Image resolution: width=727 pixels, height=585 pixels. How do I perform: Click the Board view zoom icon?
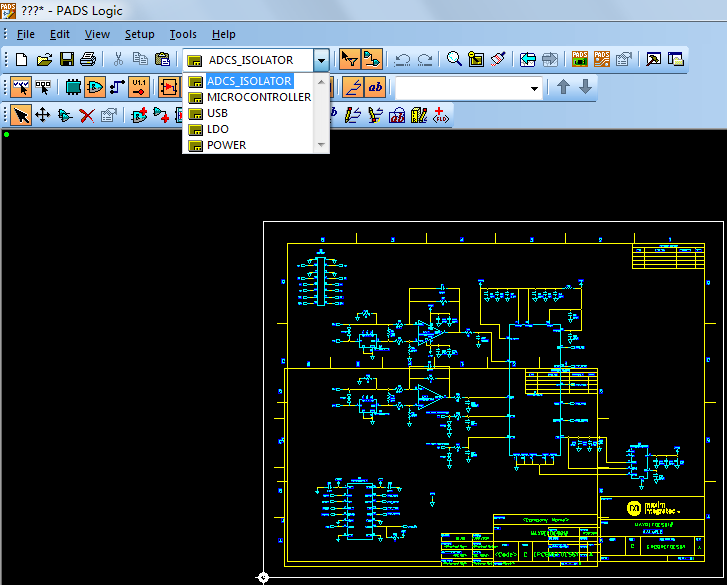pos(476,59)
